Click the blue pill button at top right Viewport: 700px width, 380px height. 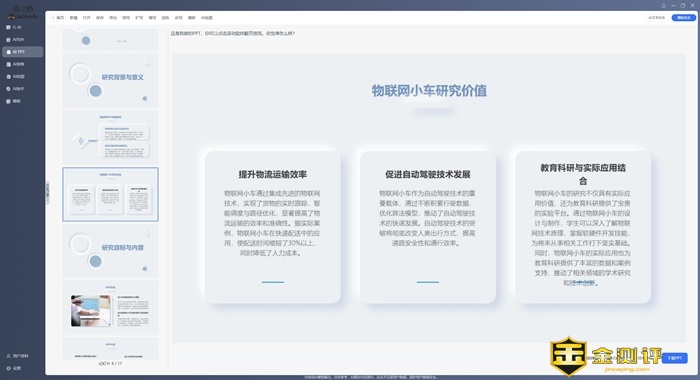coord(683,18)
